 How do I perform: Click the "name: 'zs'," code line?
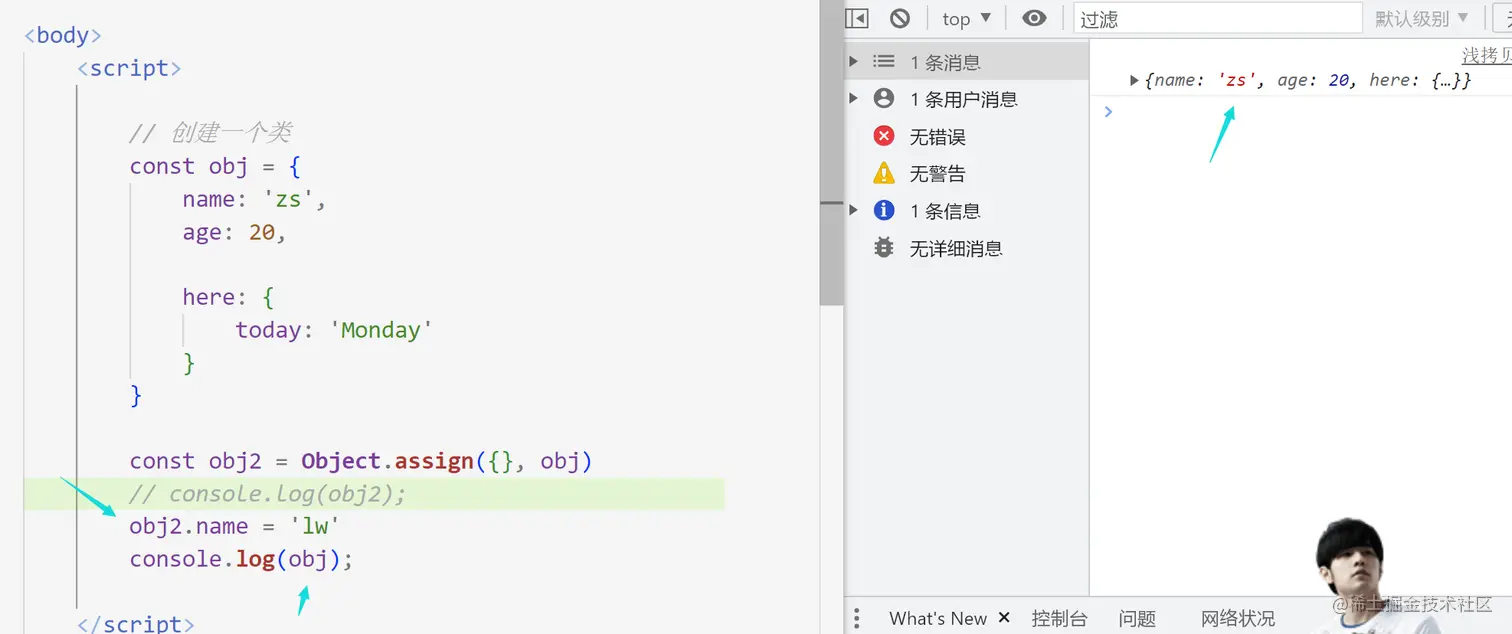click(x=255, y=199)
